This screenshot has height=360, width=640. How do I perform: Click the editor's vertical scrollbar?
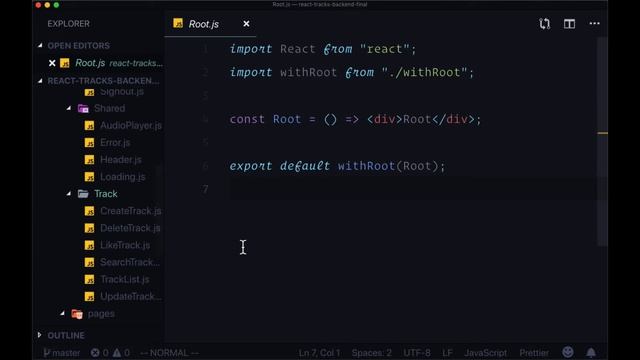(602, 142)
